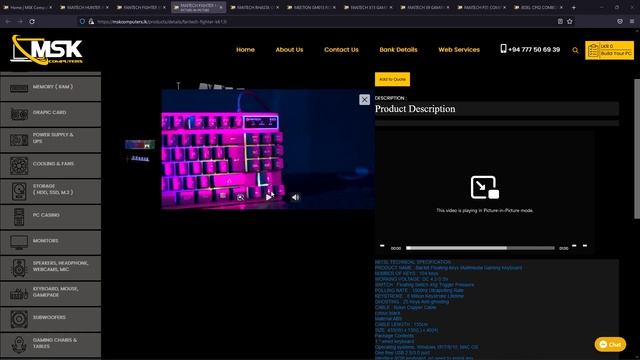Viewport: 640px width, 360px height.
Task: Click the Build Your PC cart icon
Action: (593, 51)
